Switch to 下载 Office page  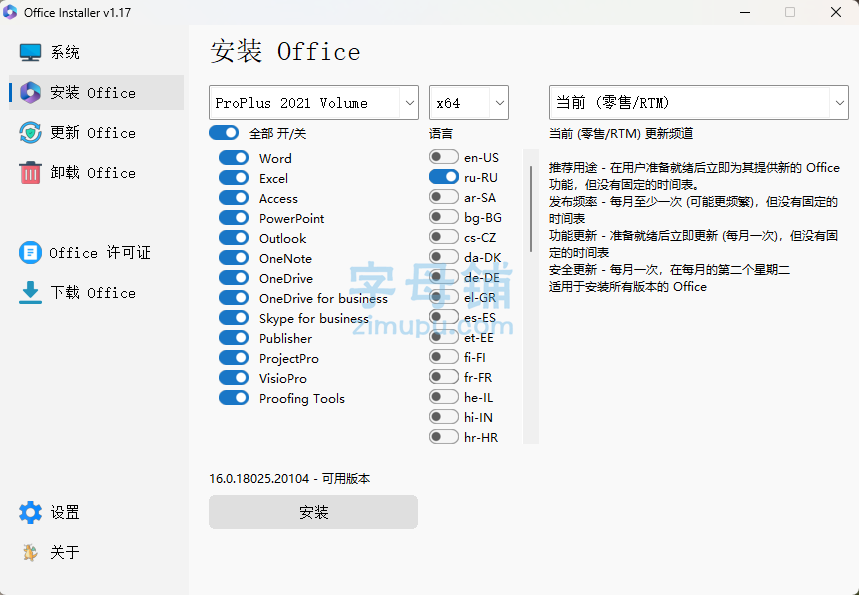[x=96, y=293]
